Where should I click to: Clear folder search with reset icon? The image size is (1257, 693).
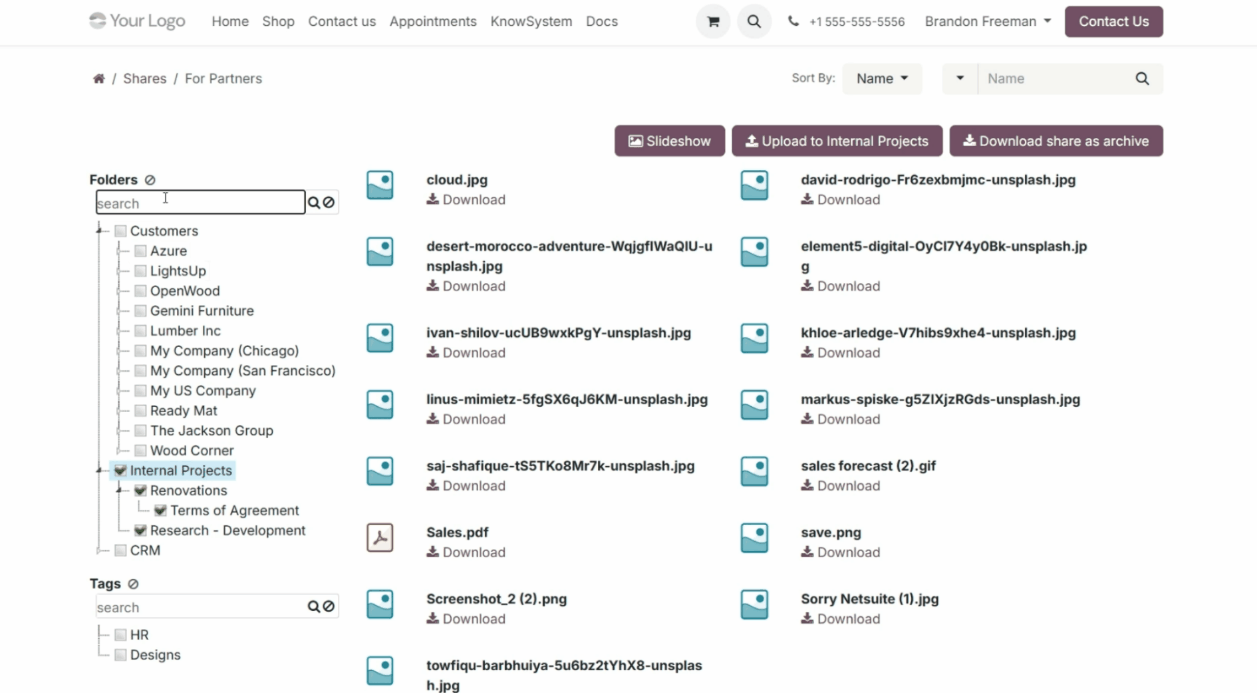coord(329,203)
